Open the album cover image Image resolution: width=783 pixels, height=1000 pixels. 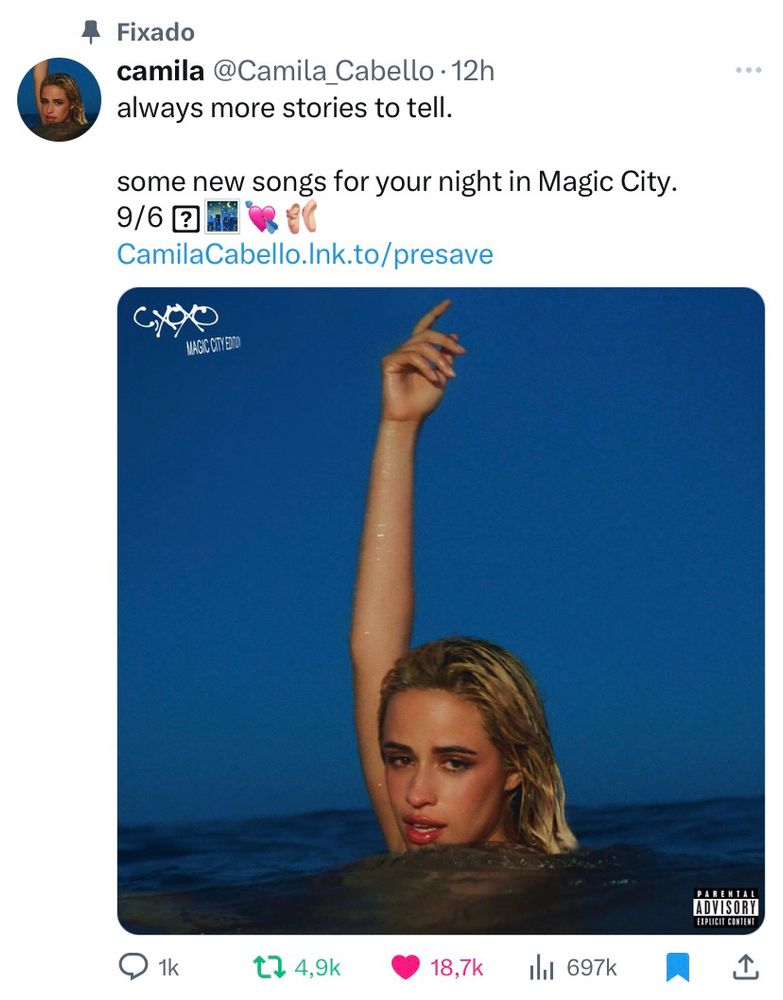tap(441, 610)
